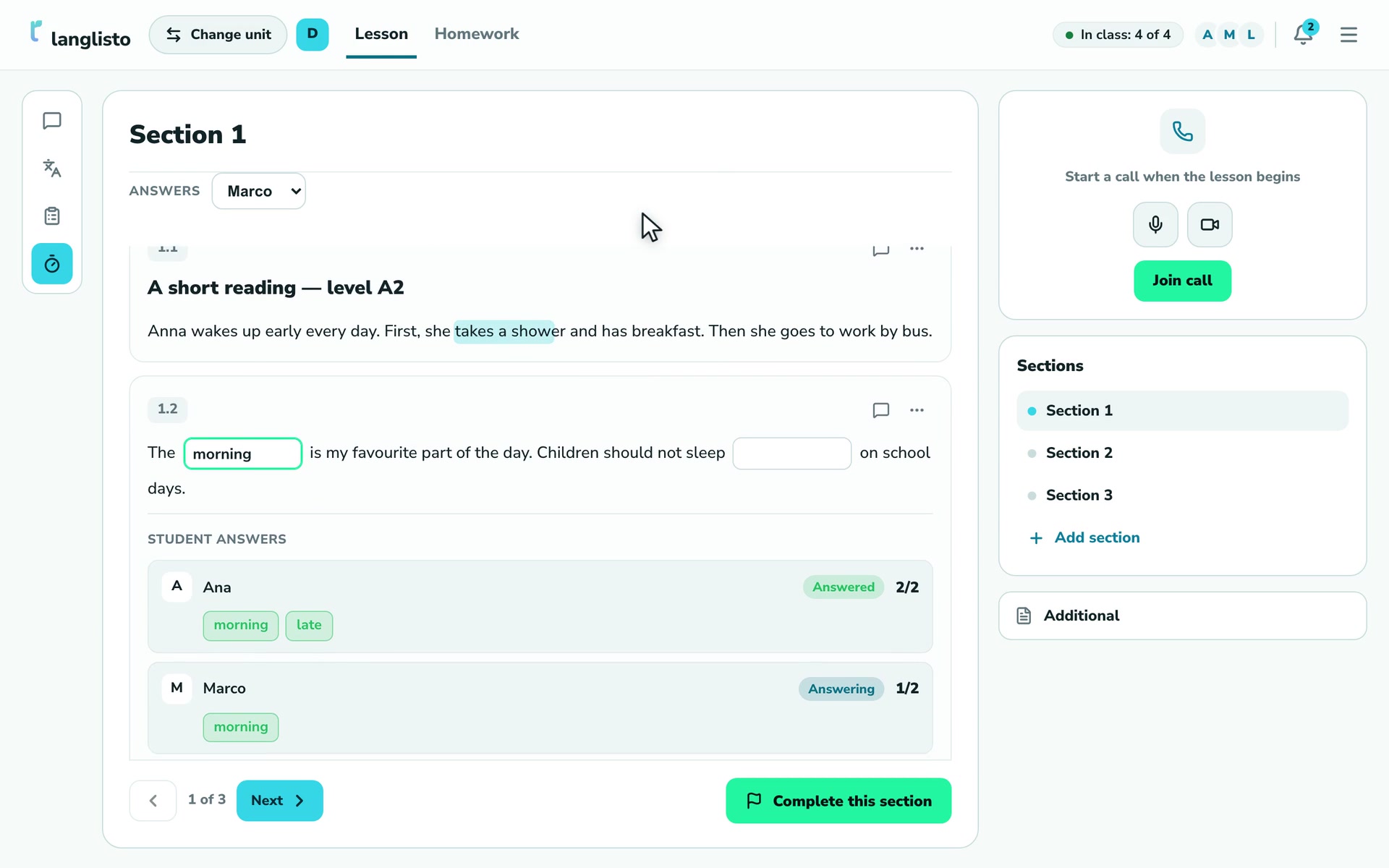Open notifications bell
Image resolution: width=1389 pixels, height=868 pixels.
coord(1304,34)
